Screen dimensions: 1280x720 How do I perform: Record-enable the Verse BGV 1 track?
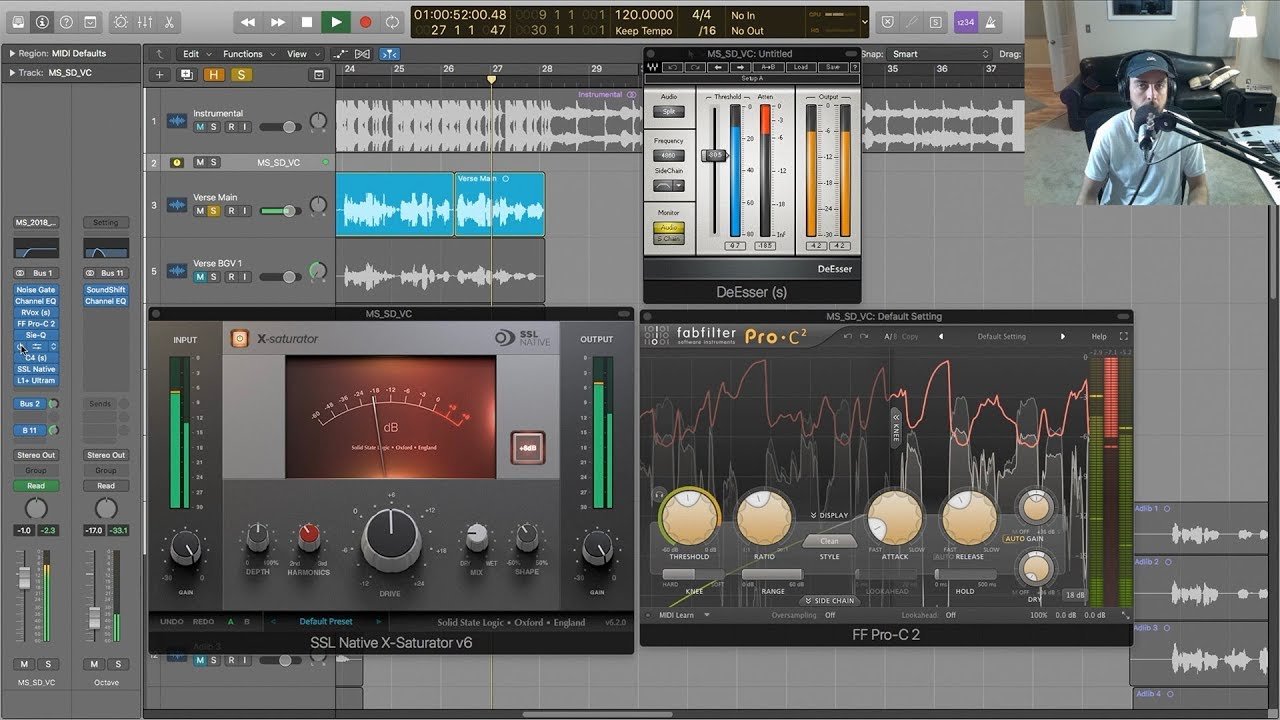pyautogui.click(x=229, y=277)
